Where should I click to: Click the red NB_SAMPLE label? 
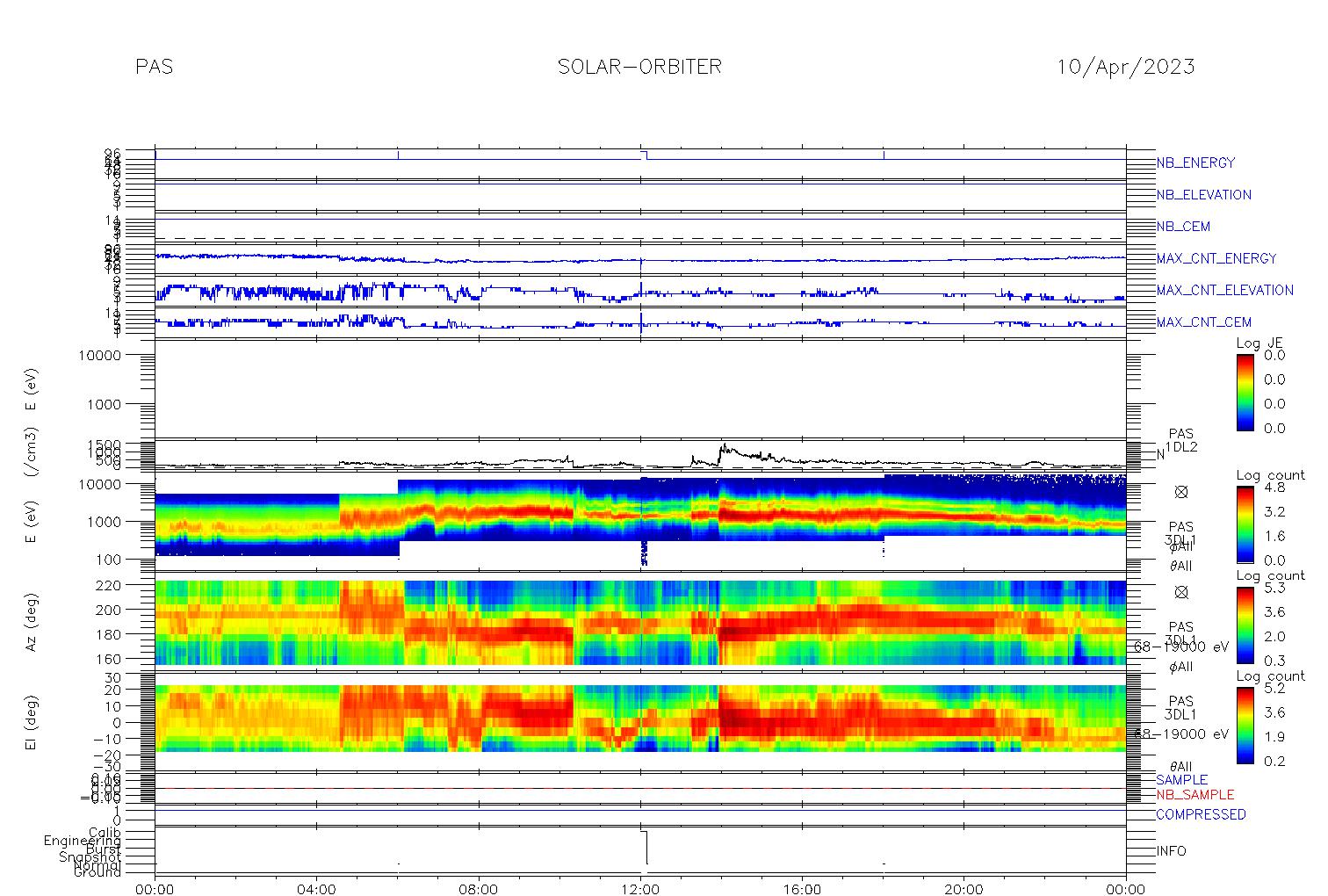(1194, 794)
